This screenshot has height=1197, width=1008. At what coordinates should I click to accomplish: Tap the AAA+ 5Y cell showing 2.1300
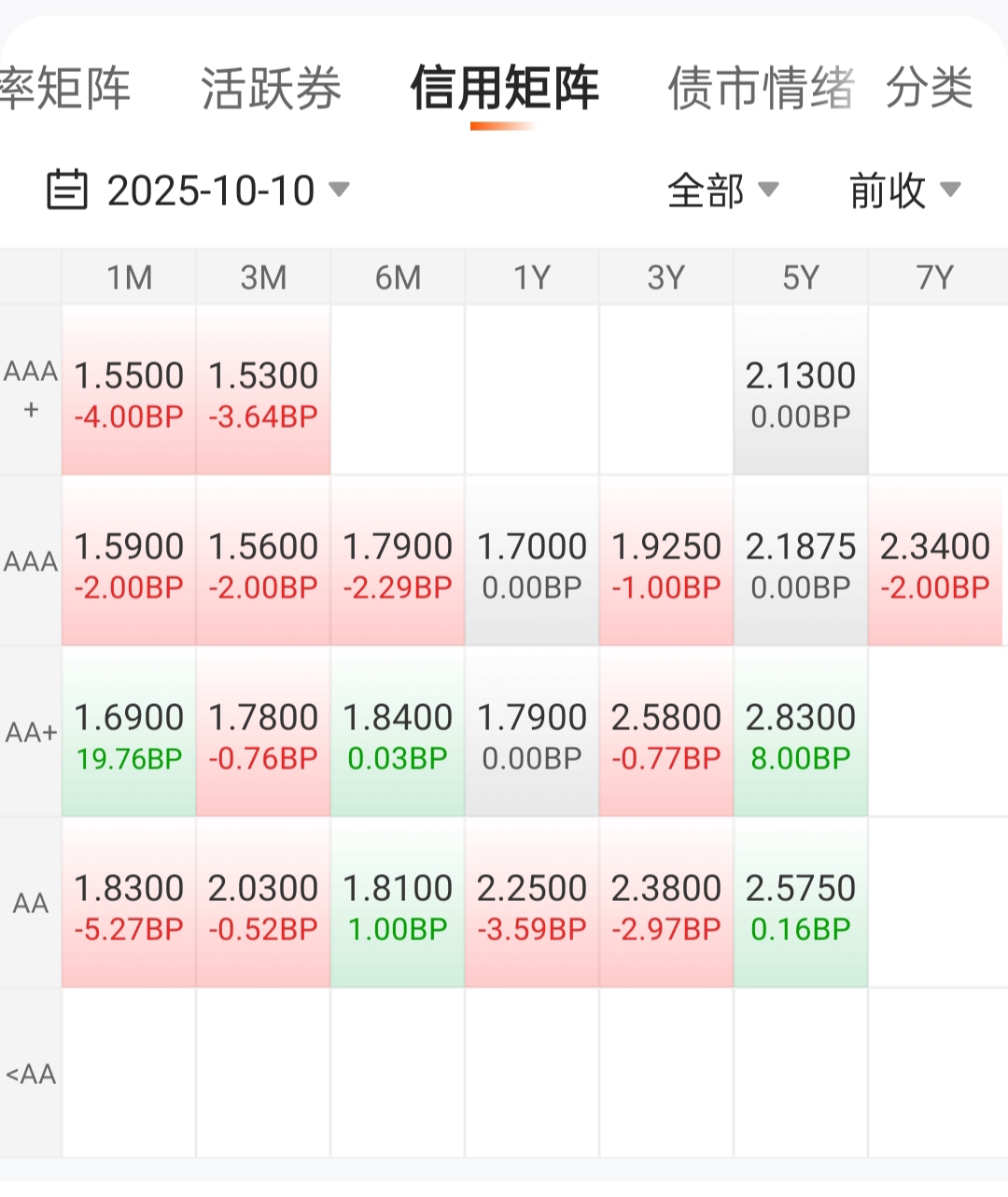pyautogui.click(x=800, y=392)
